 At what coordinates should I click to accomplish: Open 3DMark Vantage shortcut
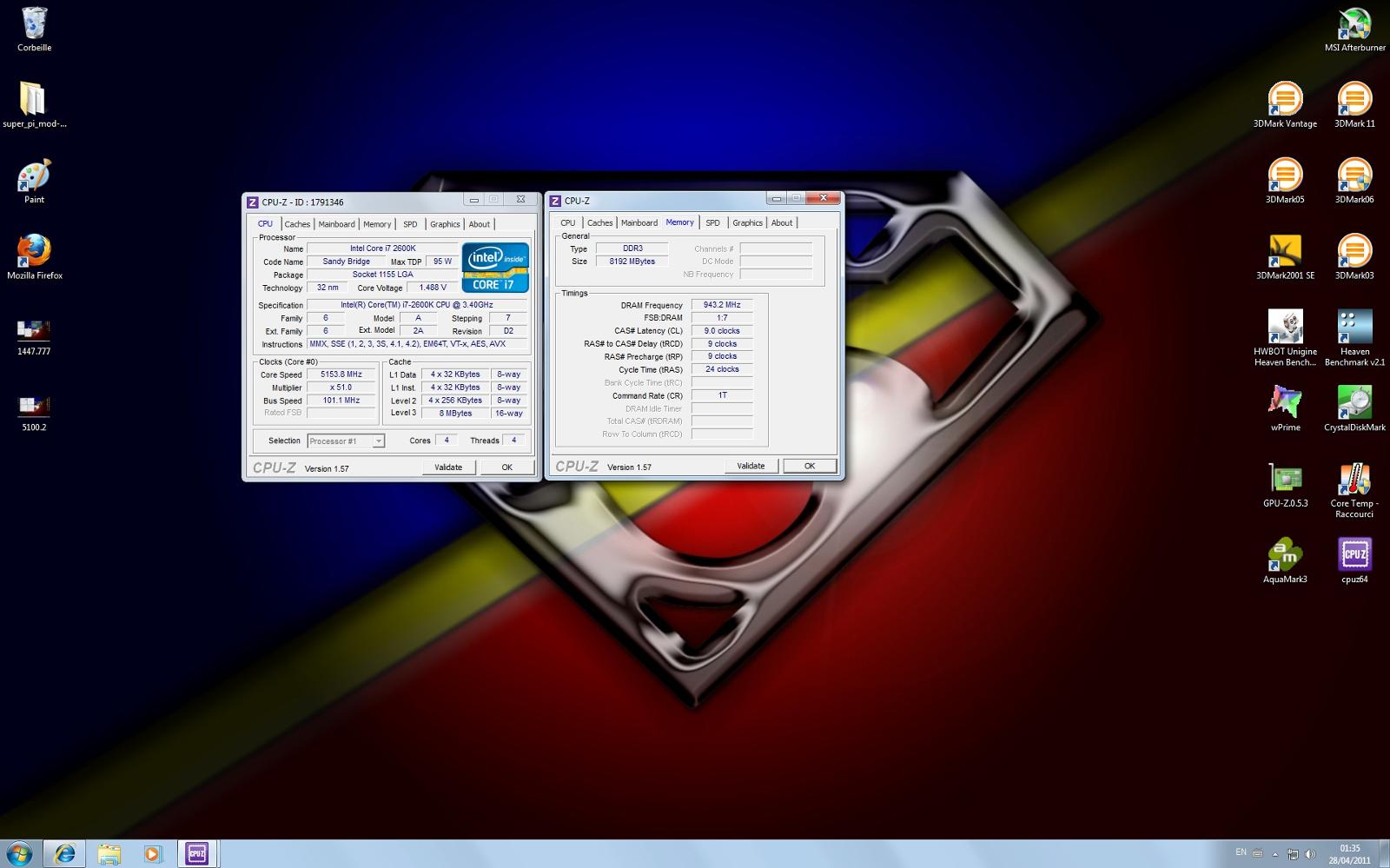(1285, 104)
